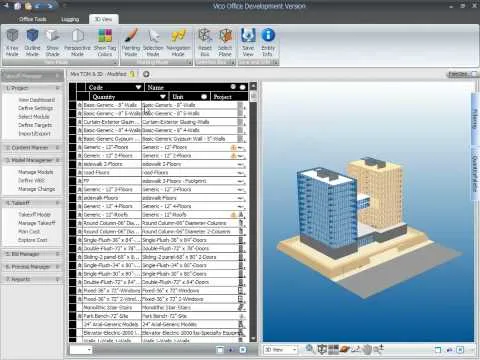Enable X-ray Mode in the ribbon
Viewport: 480px width, 360px height.
(x=12, y=42)
